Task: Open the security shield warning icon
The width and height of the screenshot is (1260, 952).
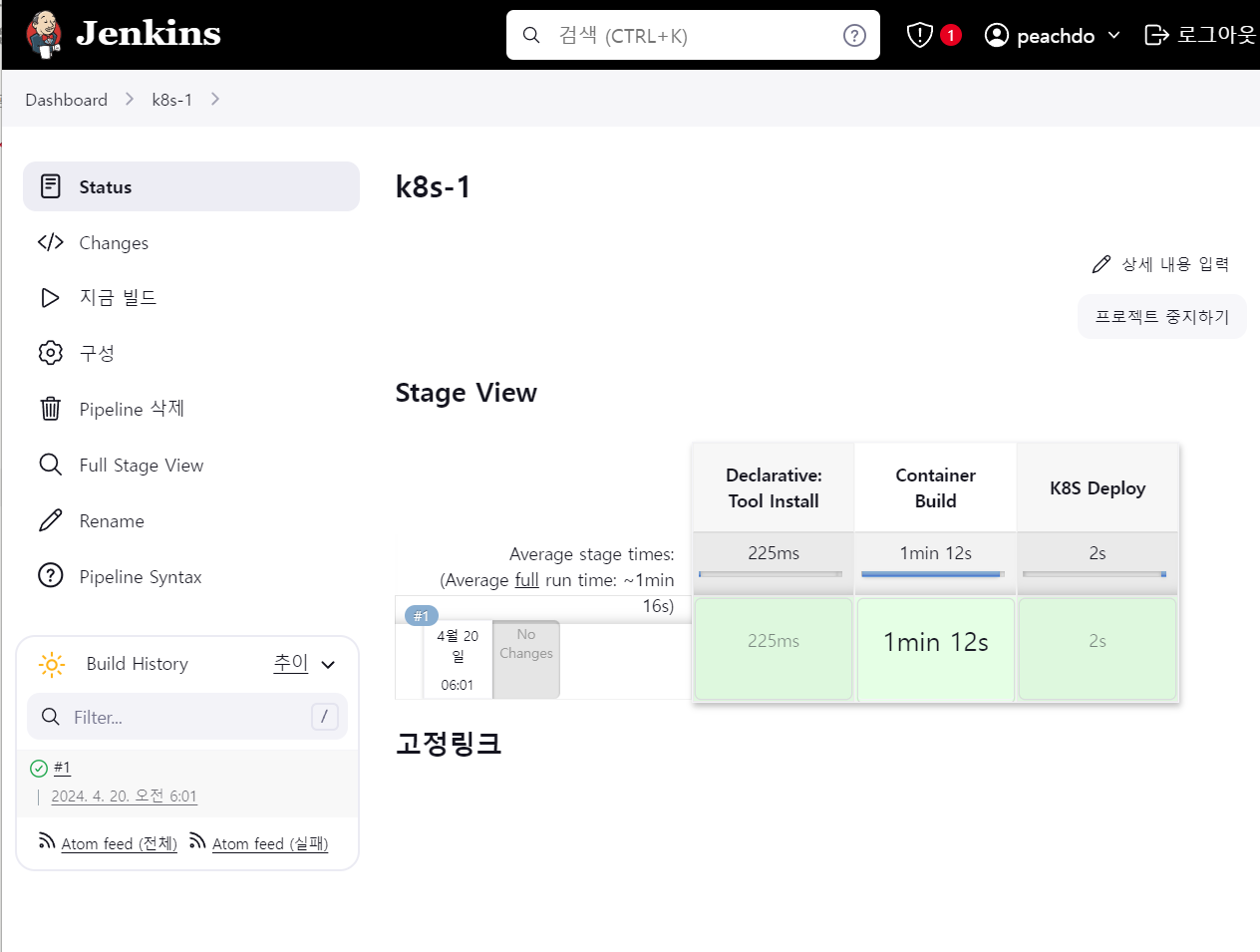Action: point(919,35)
